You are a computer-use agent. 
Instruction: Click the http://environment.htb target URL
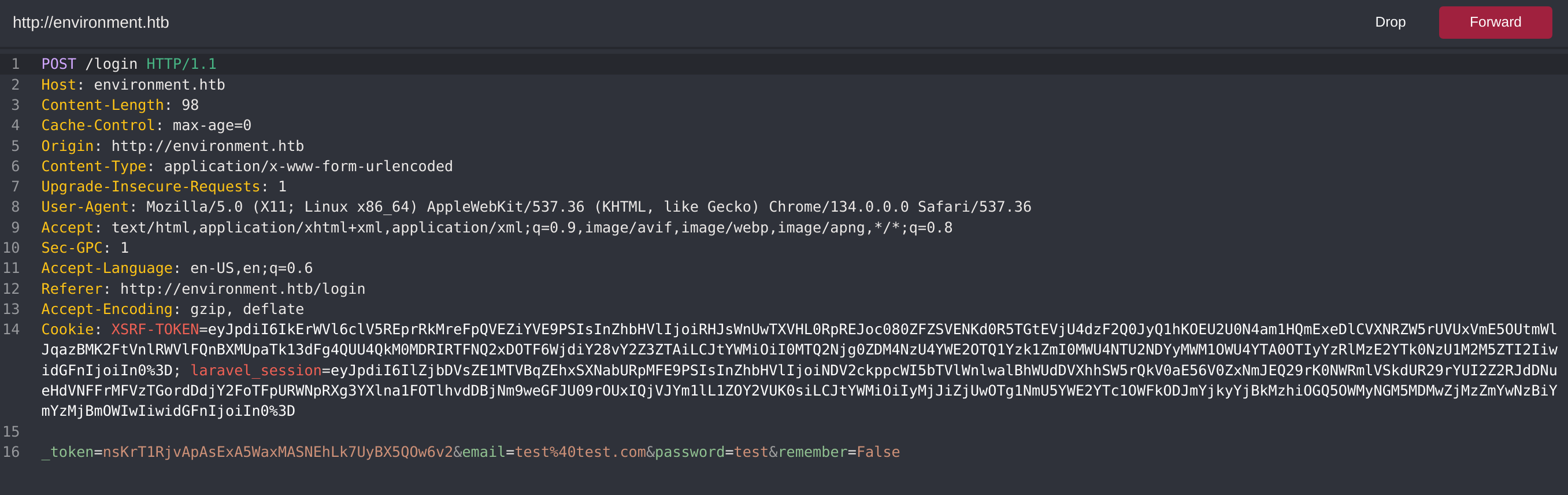point(91,23)
